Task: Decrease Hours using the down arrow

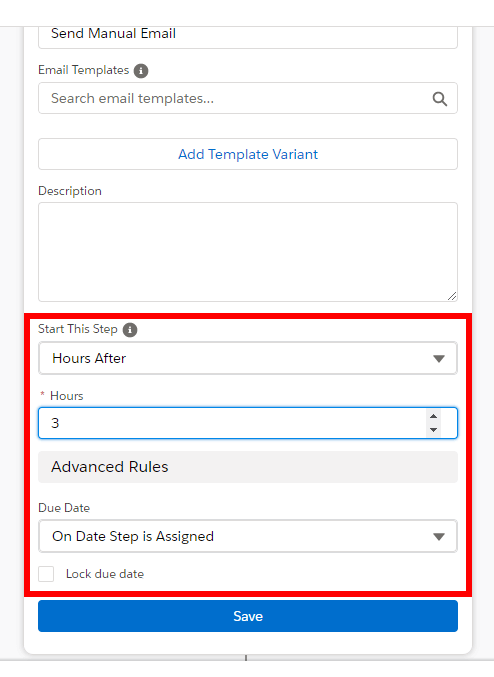Action: click(434, 430)
